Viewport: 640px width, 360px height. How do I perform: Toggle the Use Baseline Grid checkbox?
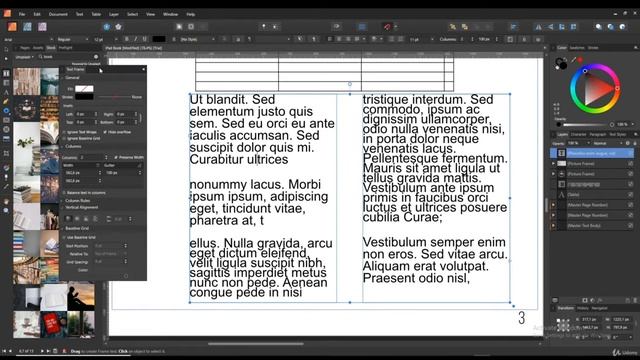click(x=64, y=238)
